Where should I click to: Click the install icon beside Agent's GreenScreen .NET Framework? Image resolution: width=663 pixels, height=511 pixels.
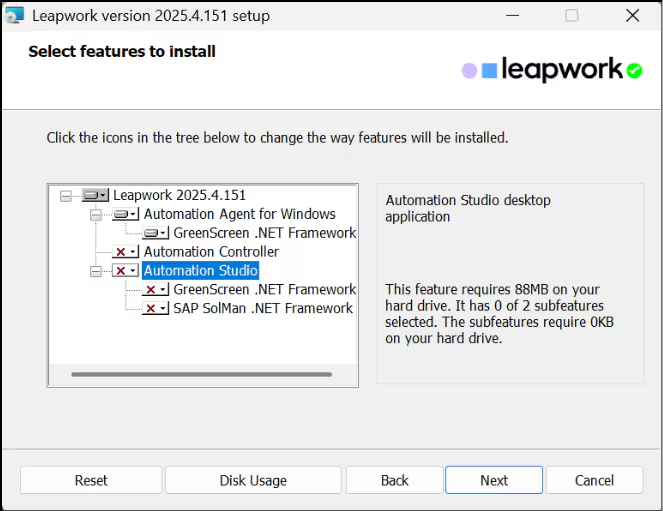point(156,233)
